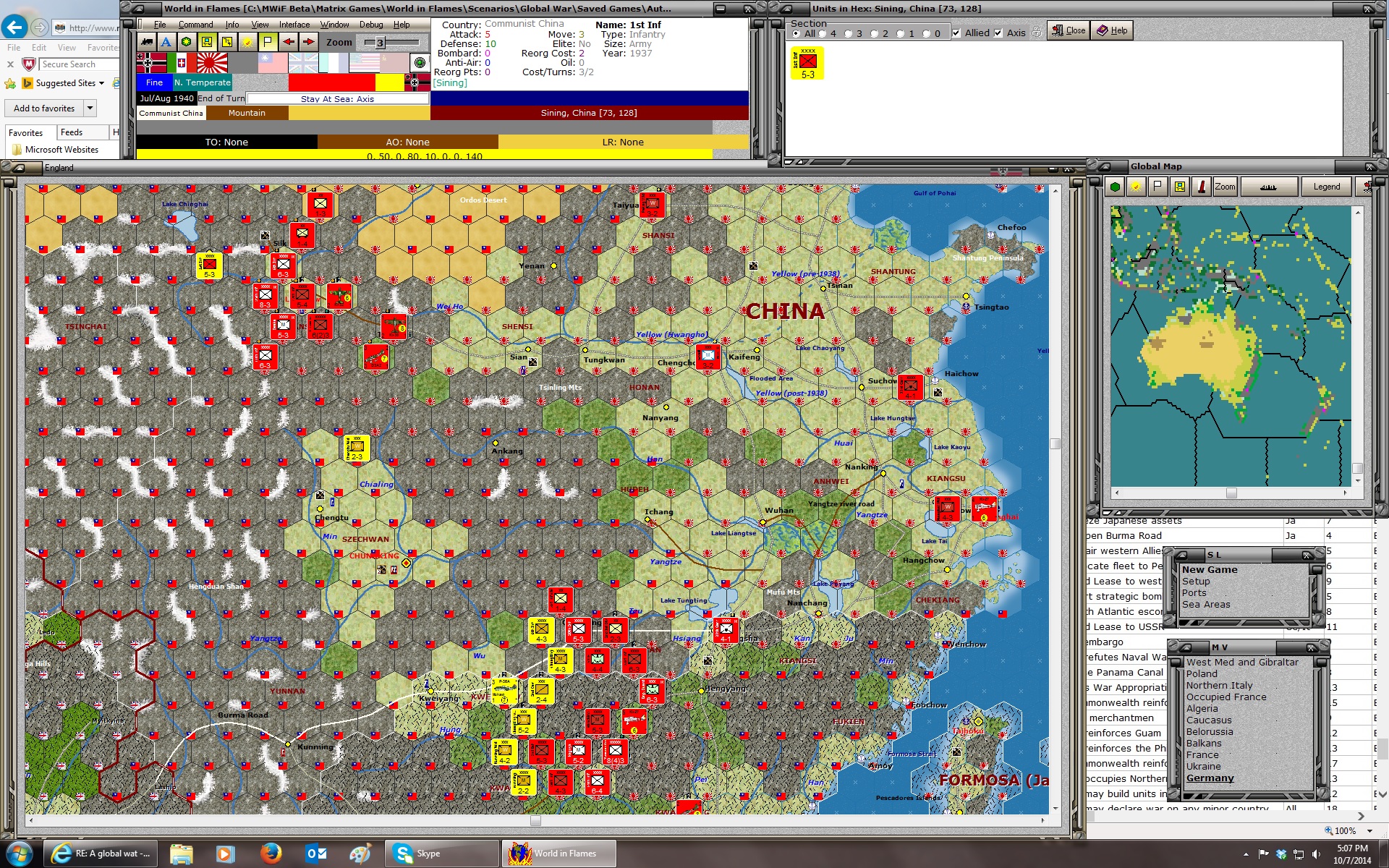1389x868 pixels.
Task: Click the Zoom slider handle showing 3
Action: pos(379,43)
